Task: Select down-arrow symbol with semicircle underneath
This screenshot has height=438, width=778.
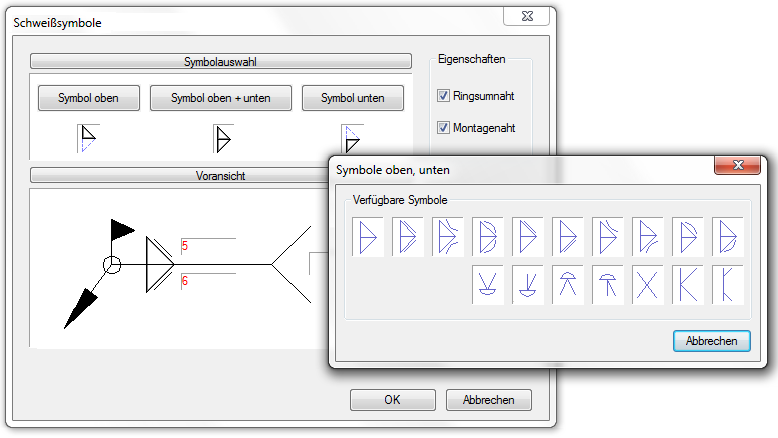Action: 527,285
